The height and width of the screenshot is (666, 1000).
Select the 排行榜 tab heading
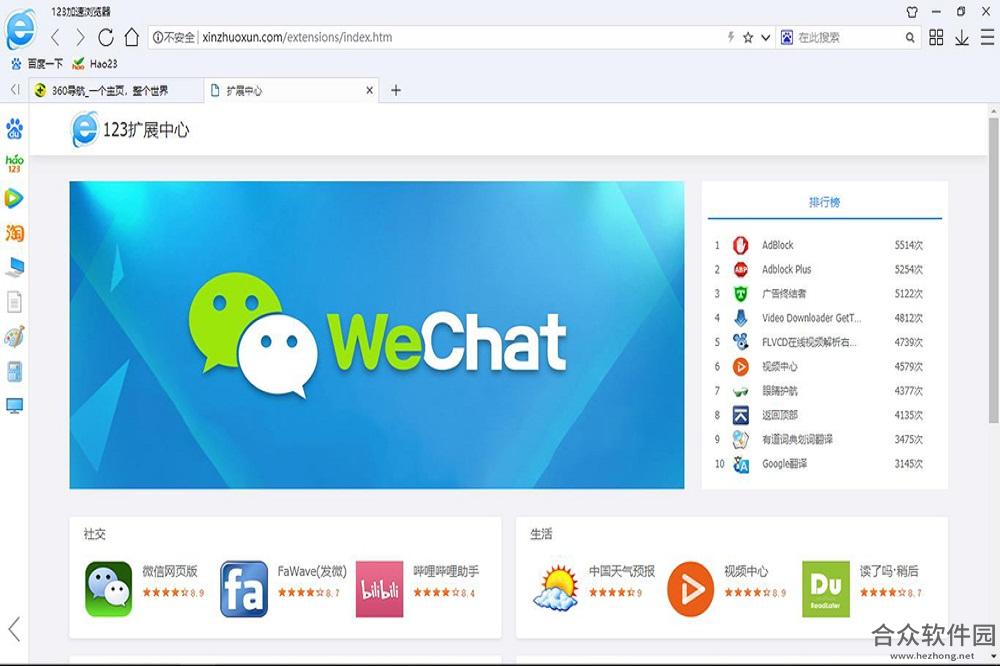tap(825, 202)
